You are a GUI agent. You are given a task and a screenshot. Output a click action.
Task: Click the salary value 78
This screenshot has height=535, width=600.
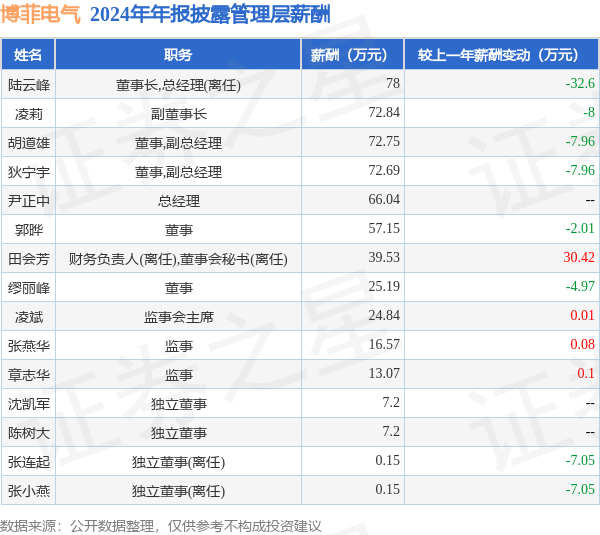pos(393,83)
